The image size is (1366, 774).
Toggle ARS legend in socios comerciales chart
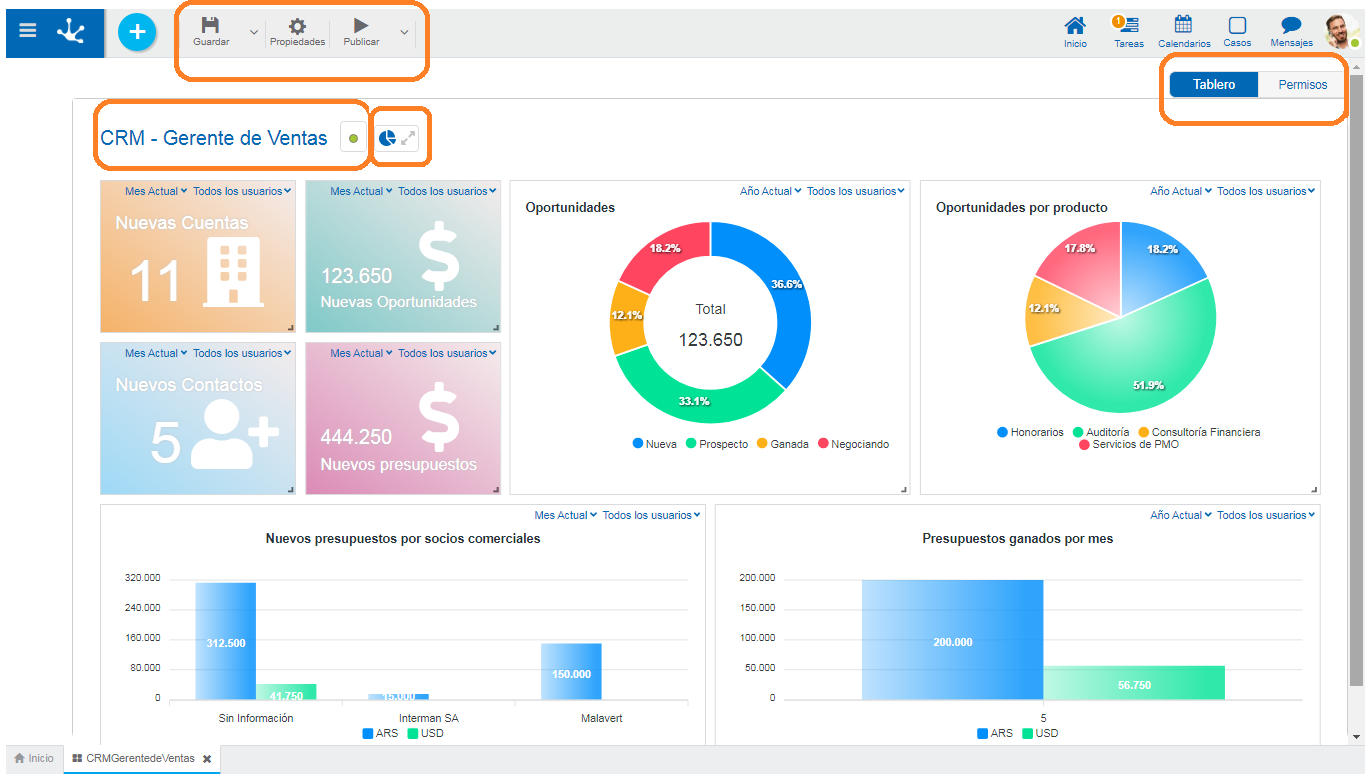(380, 733)
